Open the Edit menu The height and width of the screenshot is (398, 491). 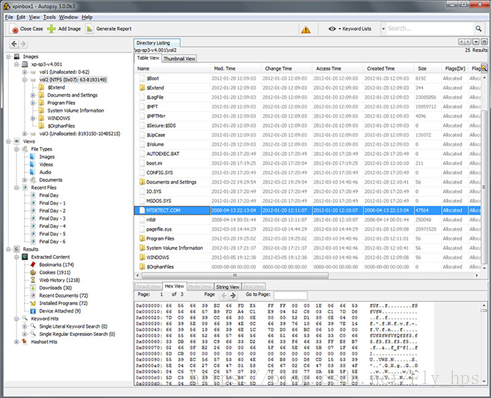[21, 17]
